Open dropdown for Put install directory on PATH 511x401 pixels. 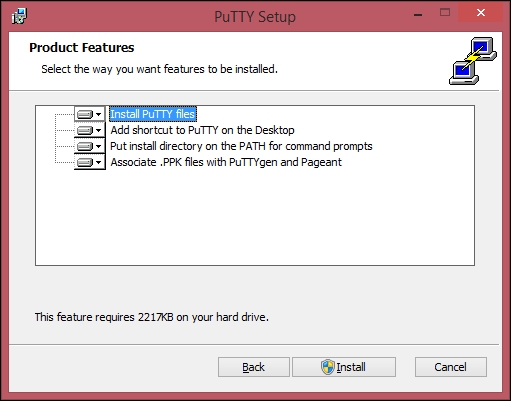point(89,146)
